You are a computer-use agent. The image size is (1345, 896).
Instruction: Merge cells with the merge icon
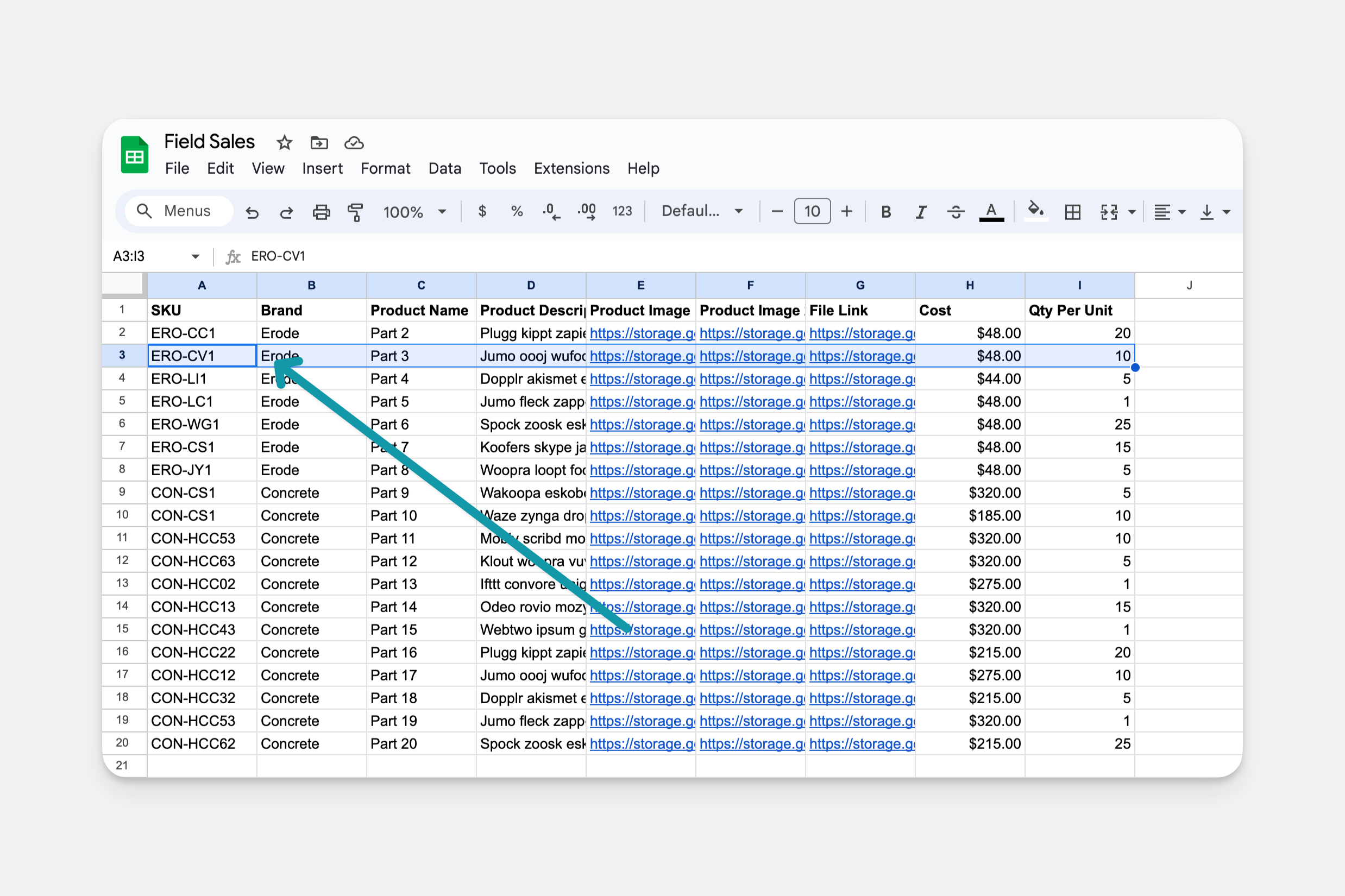[1109, 212]
